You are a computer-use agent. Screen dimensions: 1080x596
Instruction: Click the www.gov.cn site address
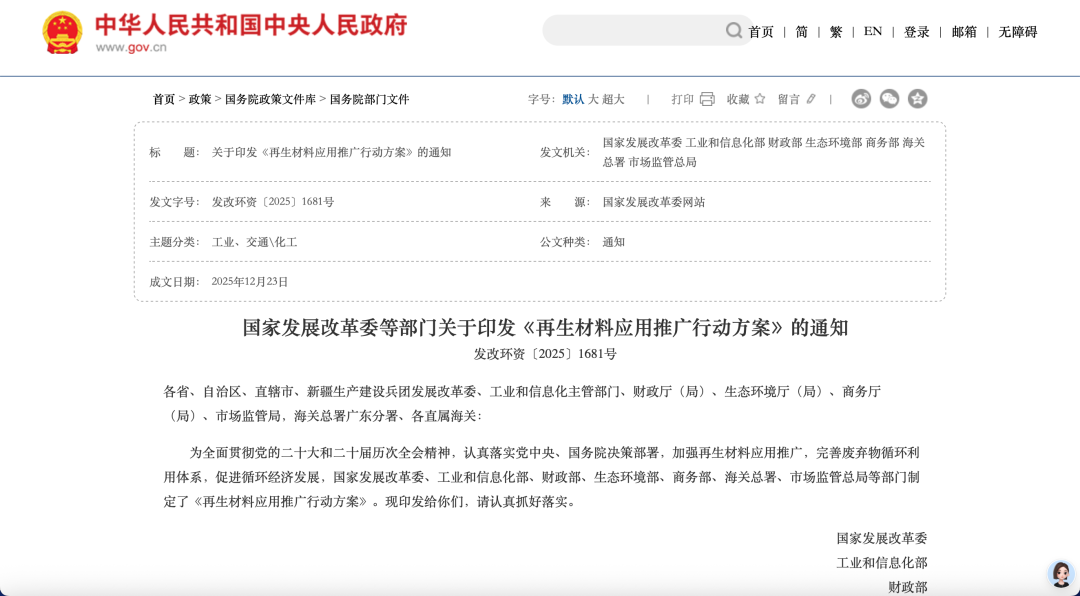tap(131, 48)
